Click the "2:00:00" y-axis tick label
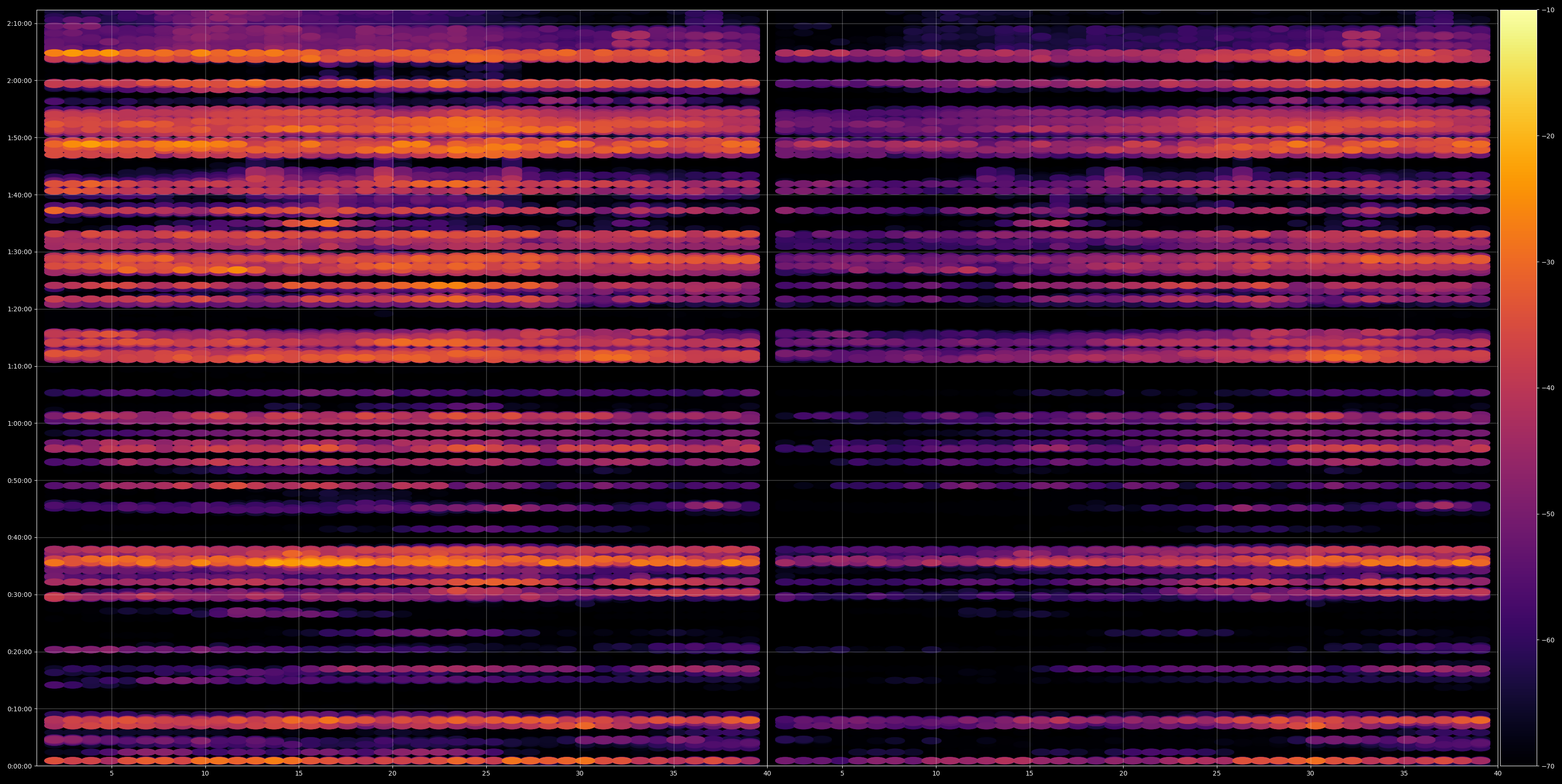Viewport: 1562px width, 784px height. 19,81
